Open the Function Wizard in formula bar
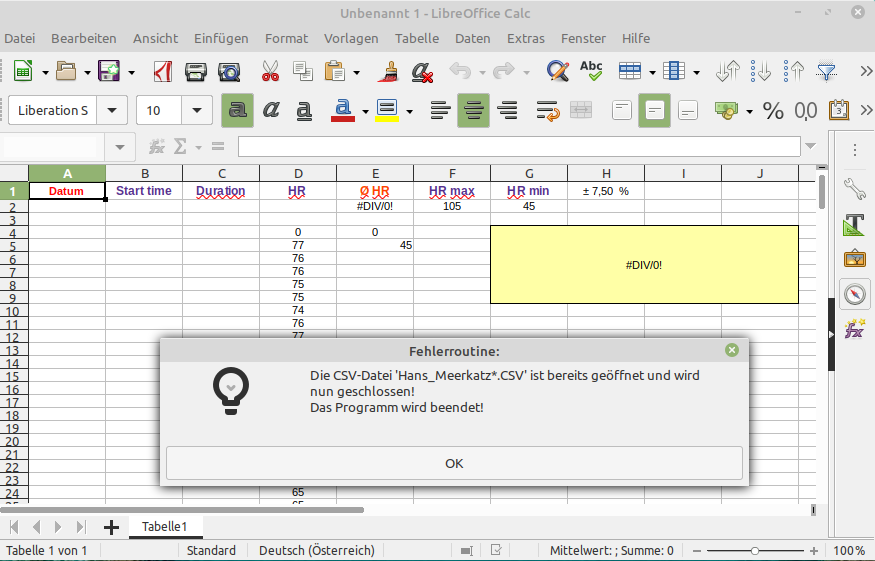The height and width of the screenshot is (561, 875). point(157,147)
